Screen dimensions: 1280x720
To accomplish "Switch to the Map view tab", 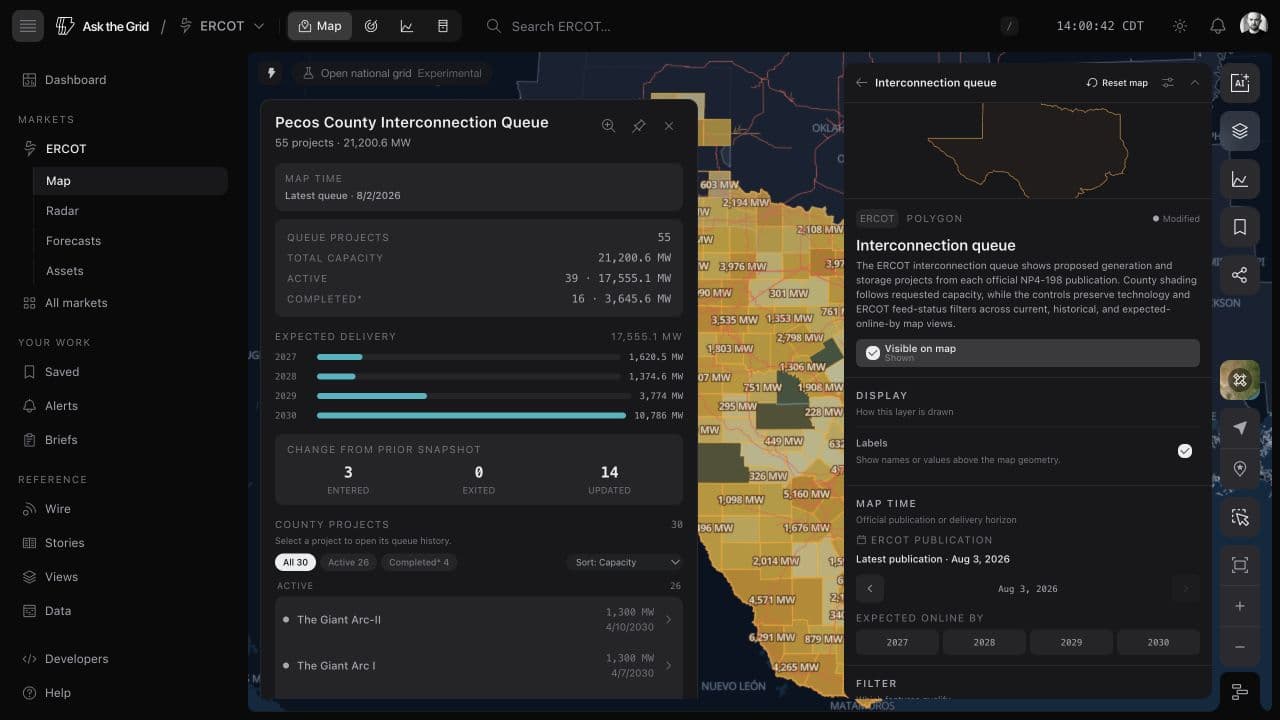I will click(319, 26).
